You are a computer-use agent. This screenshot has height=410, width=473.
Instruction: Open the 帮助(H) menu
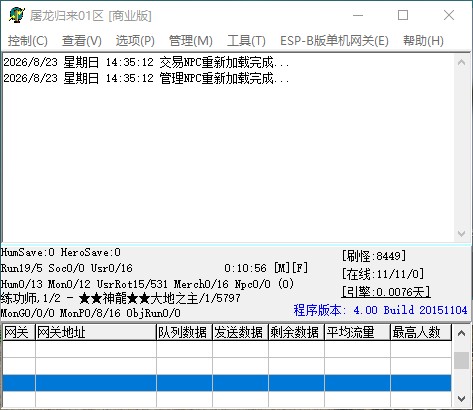pyautogui.click(x=423, y=41)
